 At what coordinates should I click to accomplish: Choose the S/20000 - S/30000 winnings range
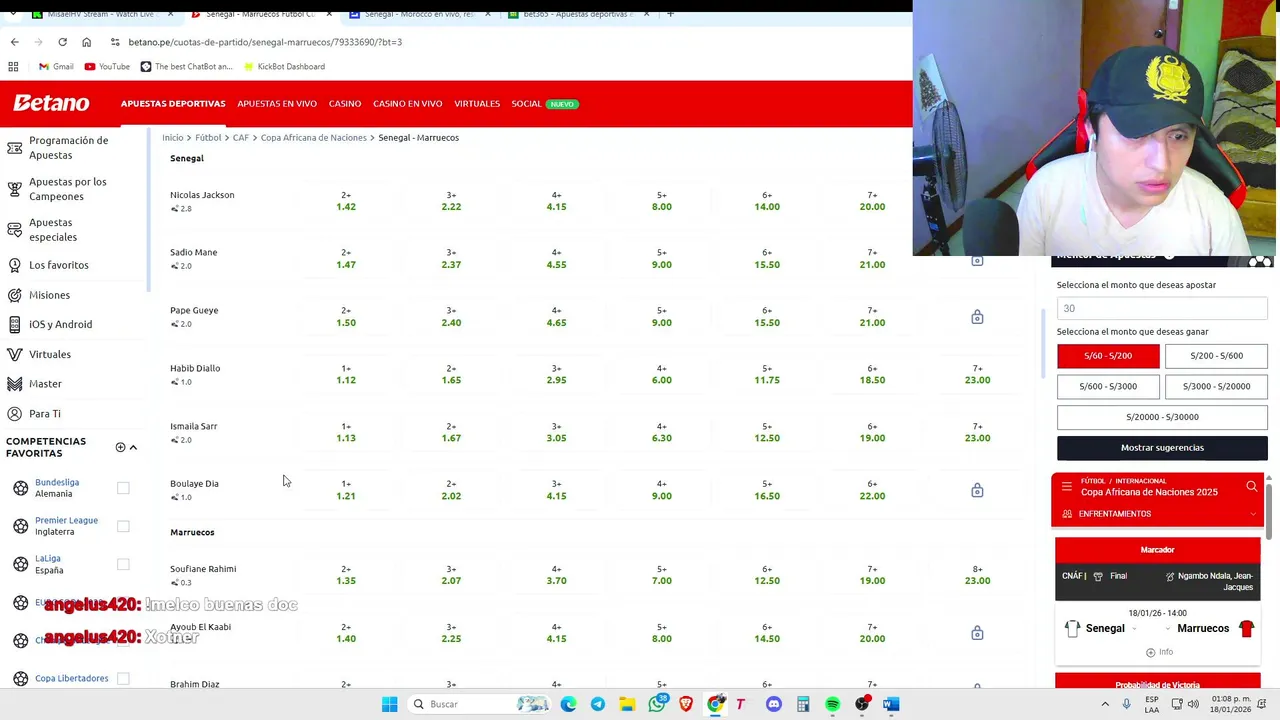[x=1162, y=417]
